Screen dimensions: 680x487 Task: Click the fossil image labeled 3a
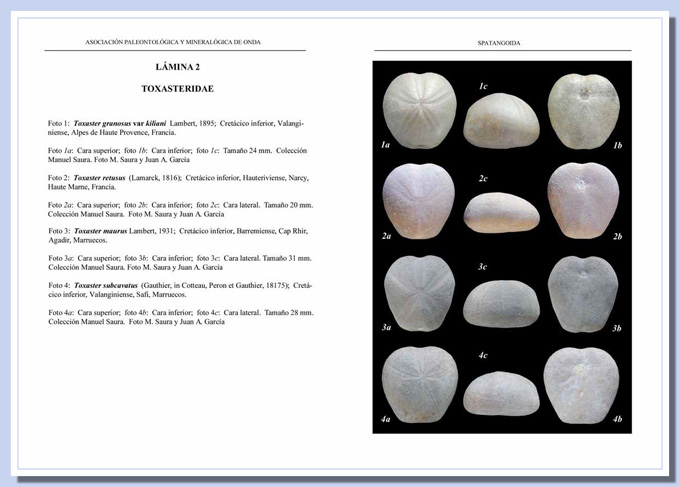click(420, 294)
